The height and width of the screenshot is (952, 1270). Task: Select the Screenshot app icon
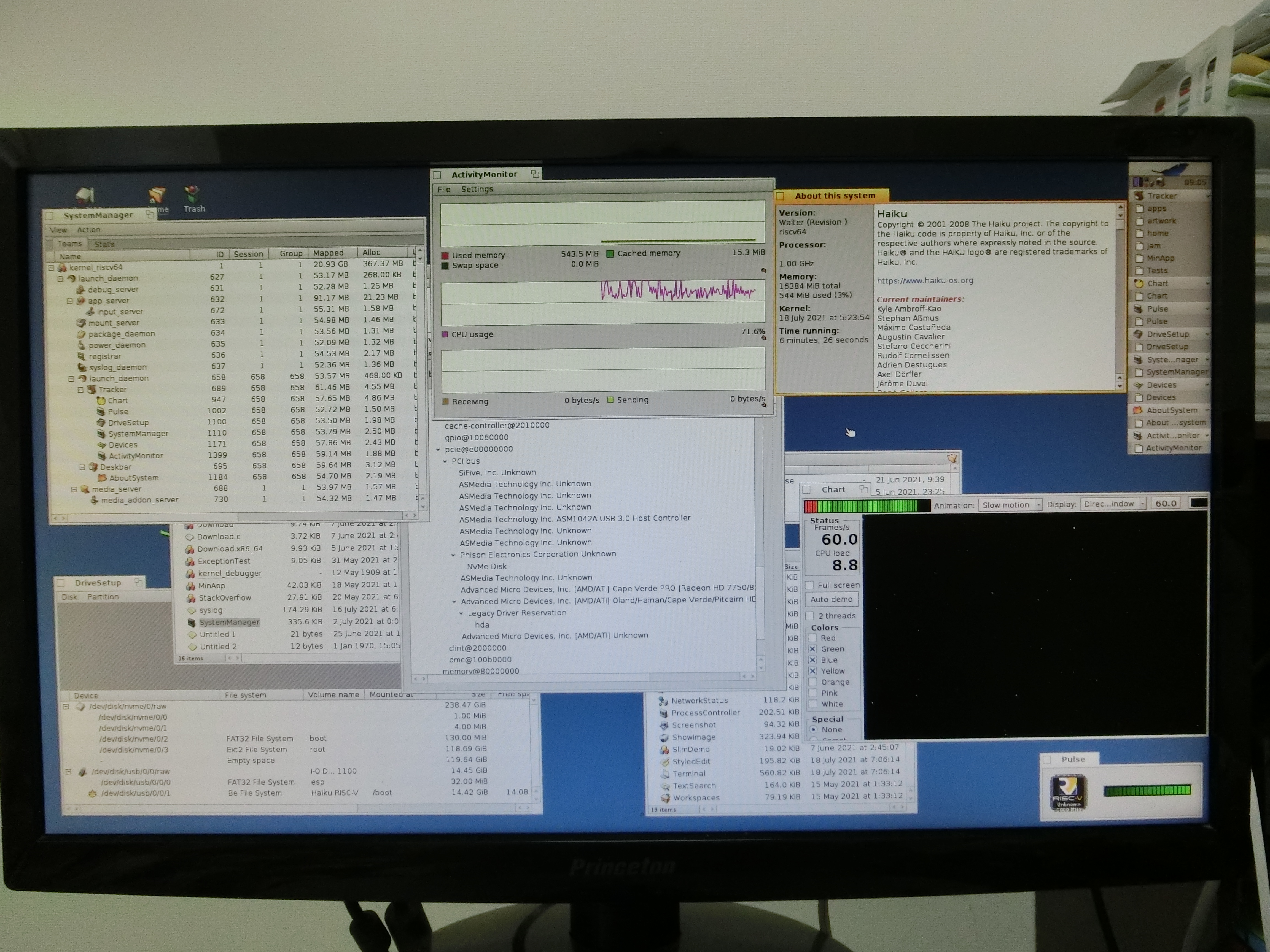click(664, 725)
